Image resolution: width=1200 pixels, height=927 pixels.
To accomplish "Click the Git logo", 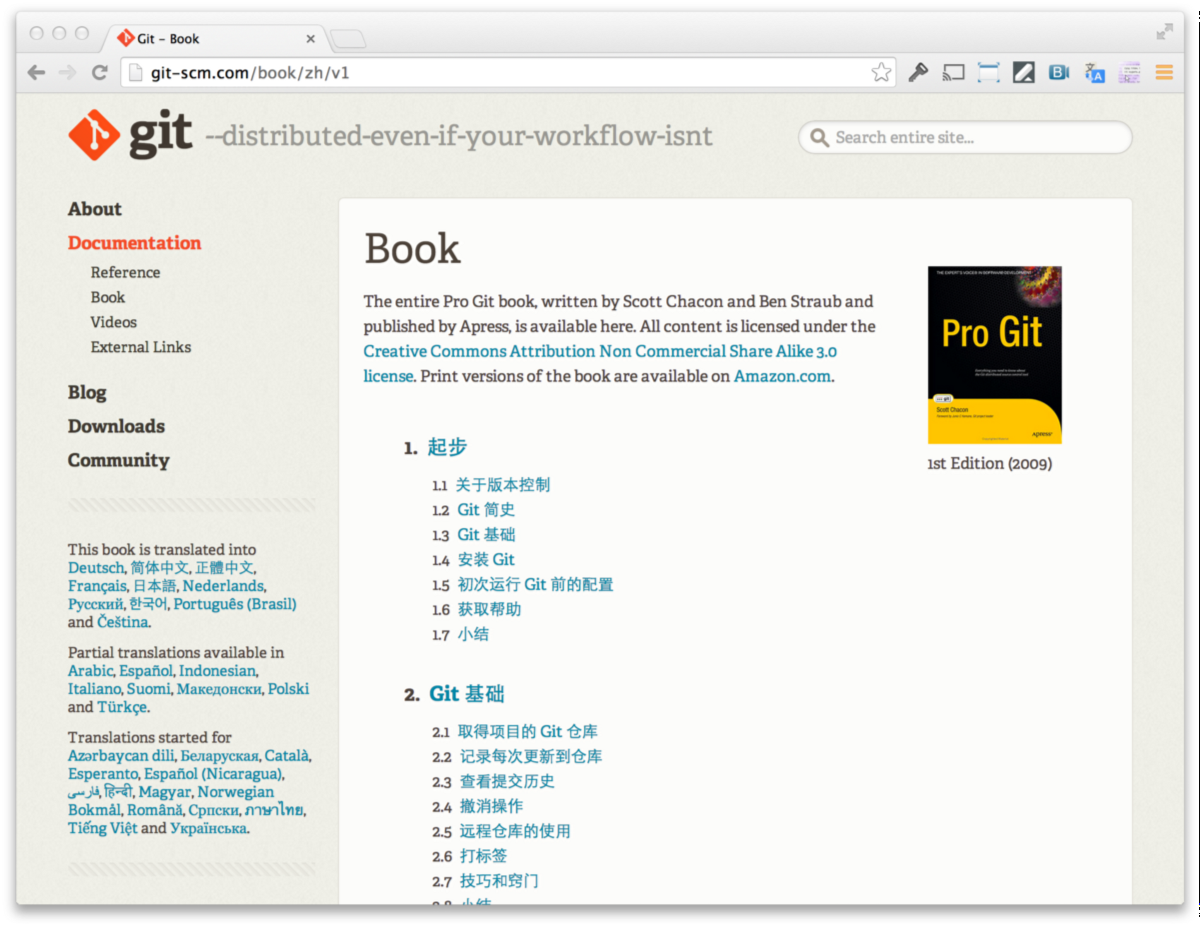I will tap(130, 135).
